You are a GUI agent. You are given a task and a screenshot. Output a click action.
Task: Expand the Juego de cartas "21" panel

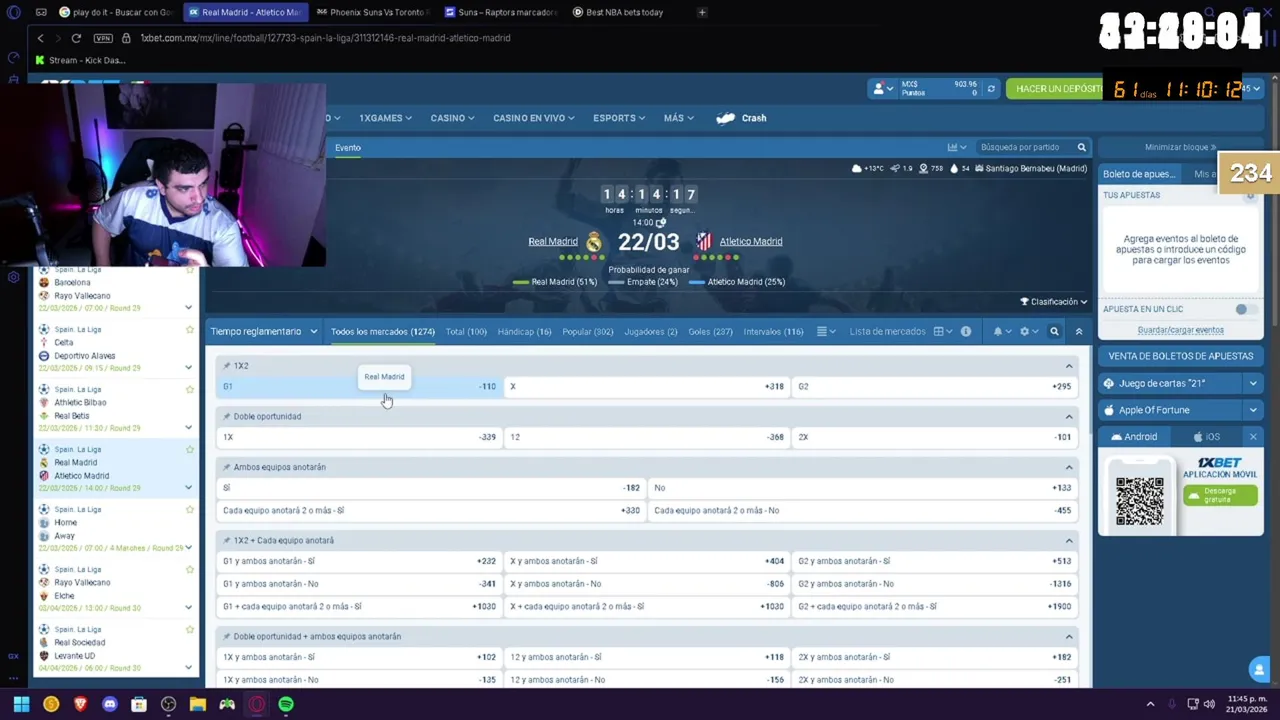click(x=1252, y=383)
